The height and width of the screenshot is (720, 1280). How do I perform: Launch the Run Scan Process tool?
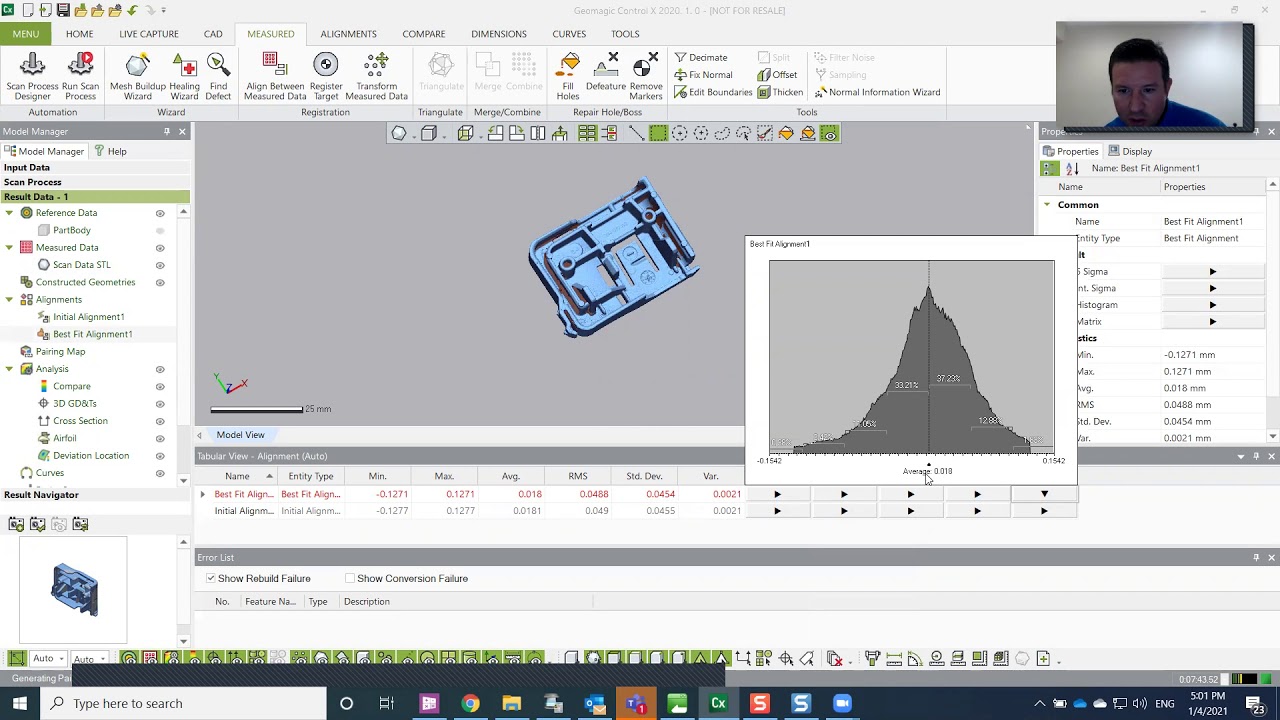[x=80, y=77]
